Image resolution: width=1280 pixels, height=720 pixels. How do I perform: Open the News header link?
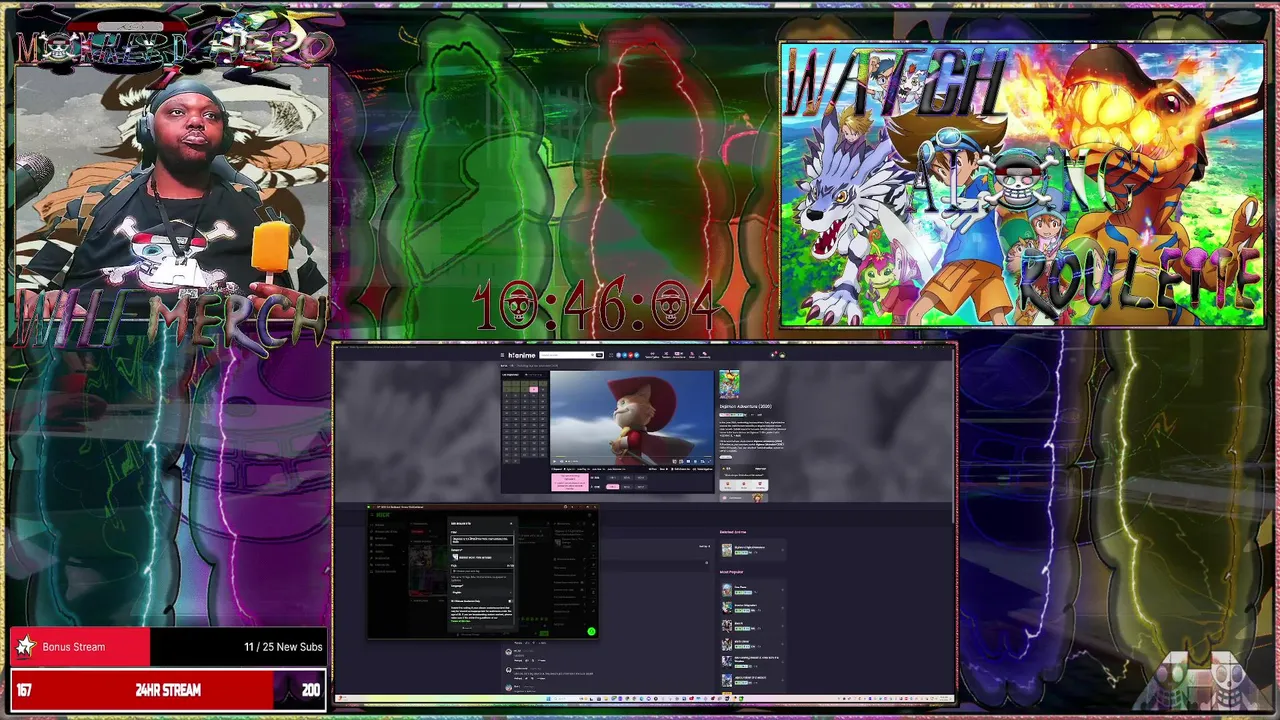pyautogui.click(x=692, y=355)
